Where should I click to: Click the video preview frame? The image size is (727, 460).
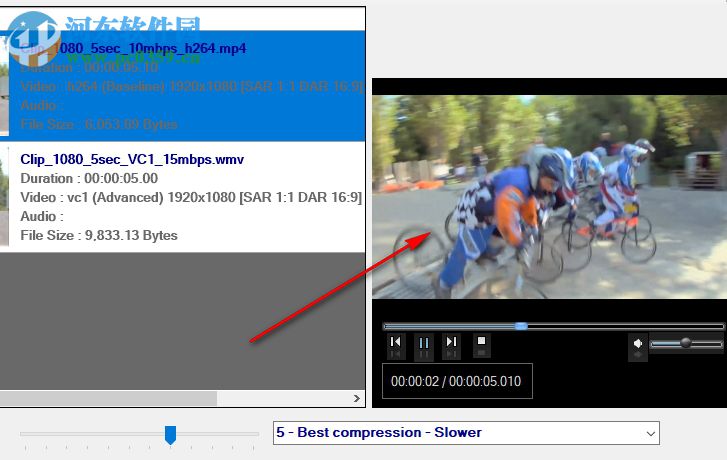(x=549, y=197)
